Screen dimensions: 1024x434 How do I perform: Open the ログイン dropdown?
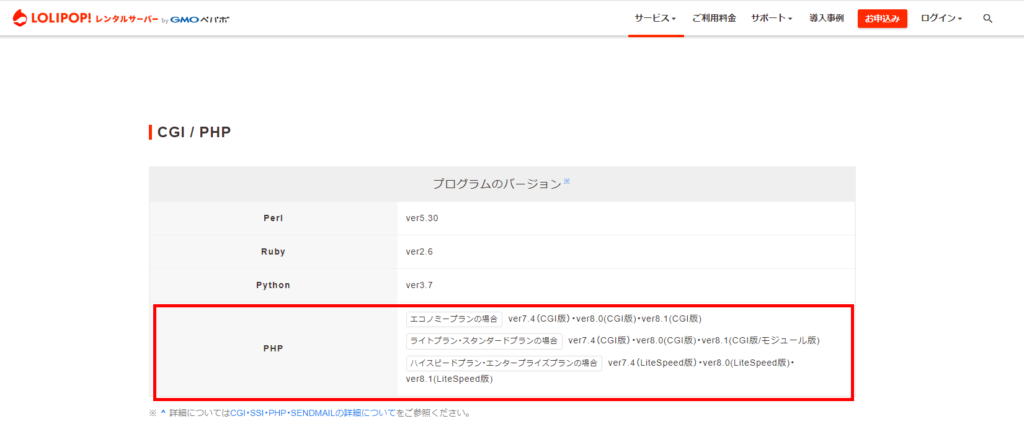click(x=941, y=19)
